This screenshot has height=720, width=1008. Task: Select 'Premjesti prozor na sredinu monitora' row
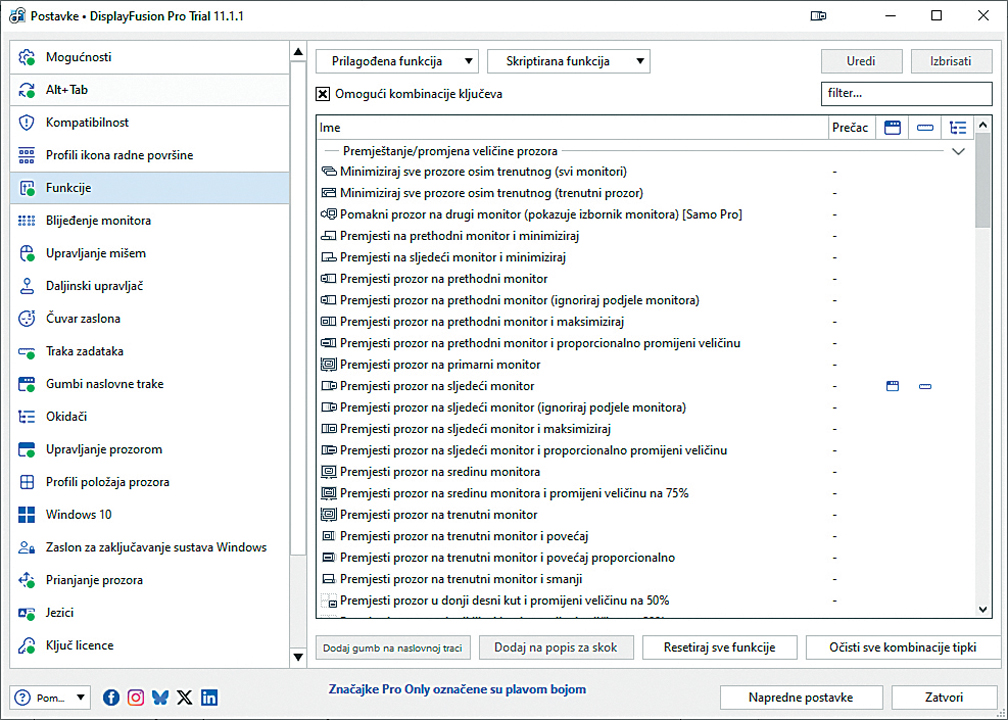pyautogui.click(x=645, y=472)
